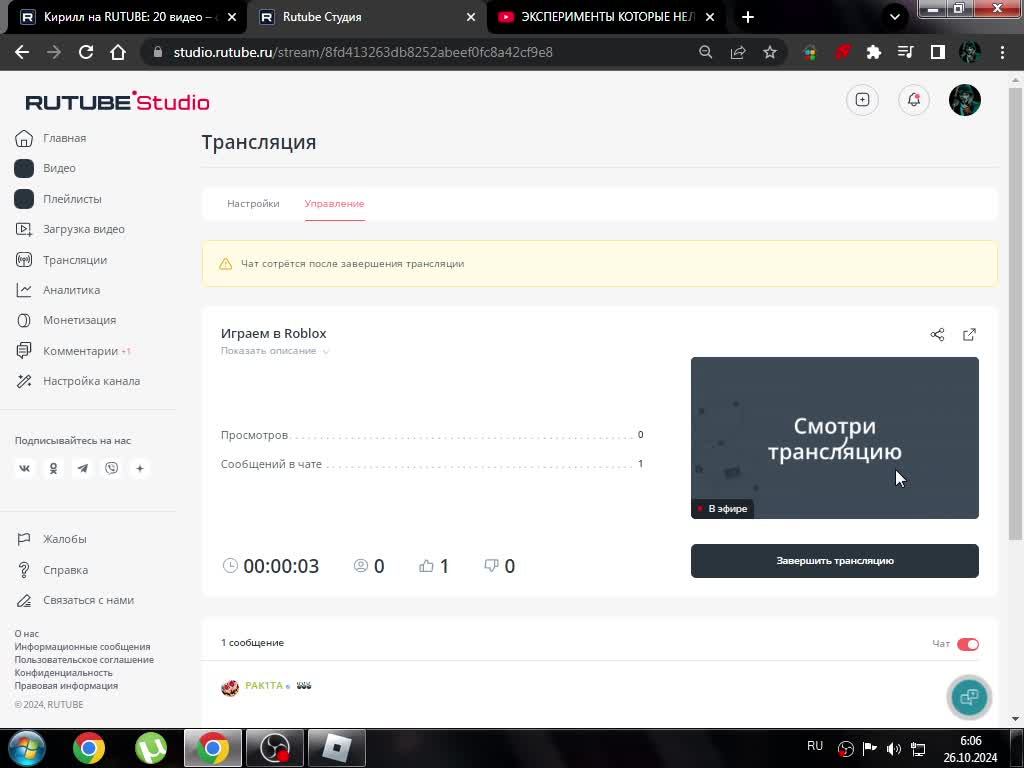
Task: Reload the browser page
Action: [86, 52]
